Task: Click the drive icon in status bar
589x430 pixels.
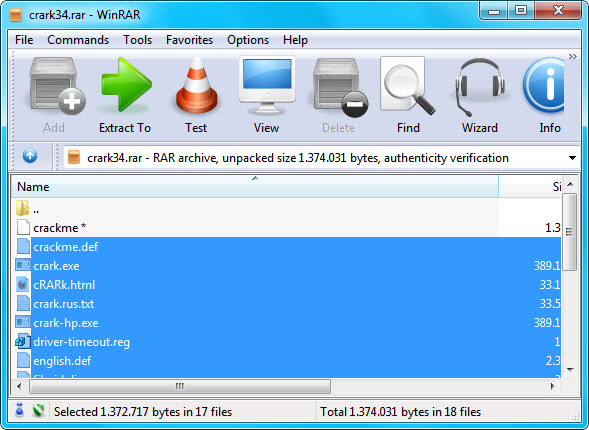Action: (x=19, y=410)
